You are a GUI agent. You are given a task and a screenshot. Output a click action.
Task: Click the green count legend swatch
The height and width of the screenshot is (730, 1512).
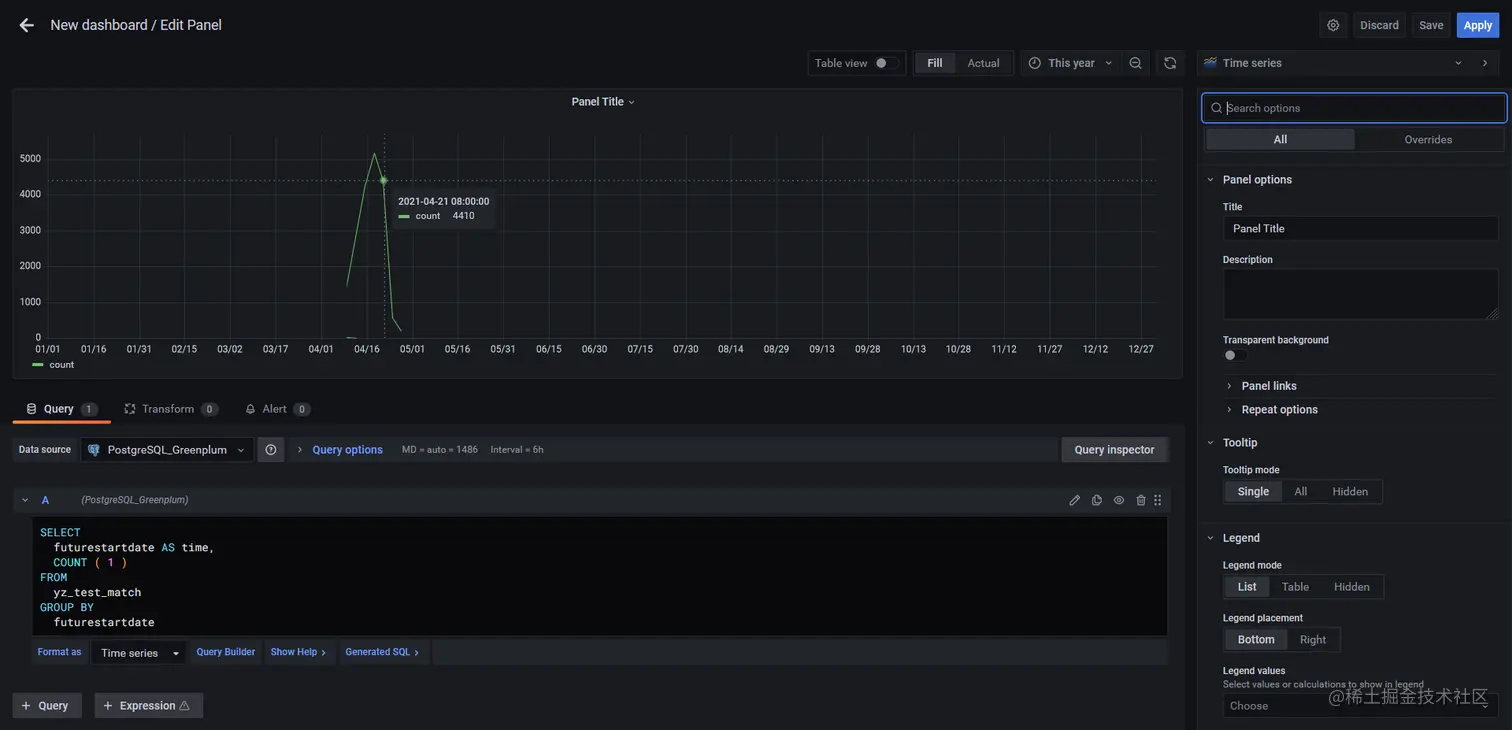tap(38, 365)
